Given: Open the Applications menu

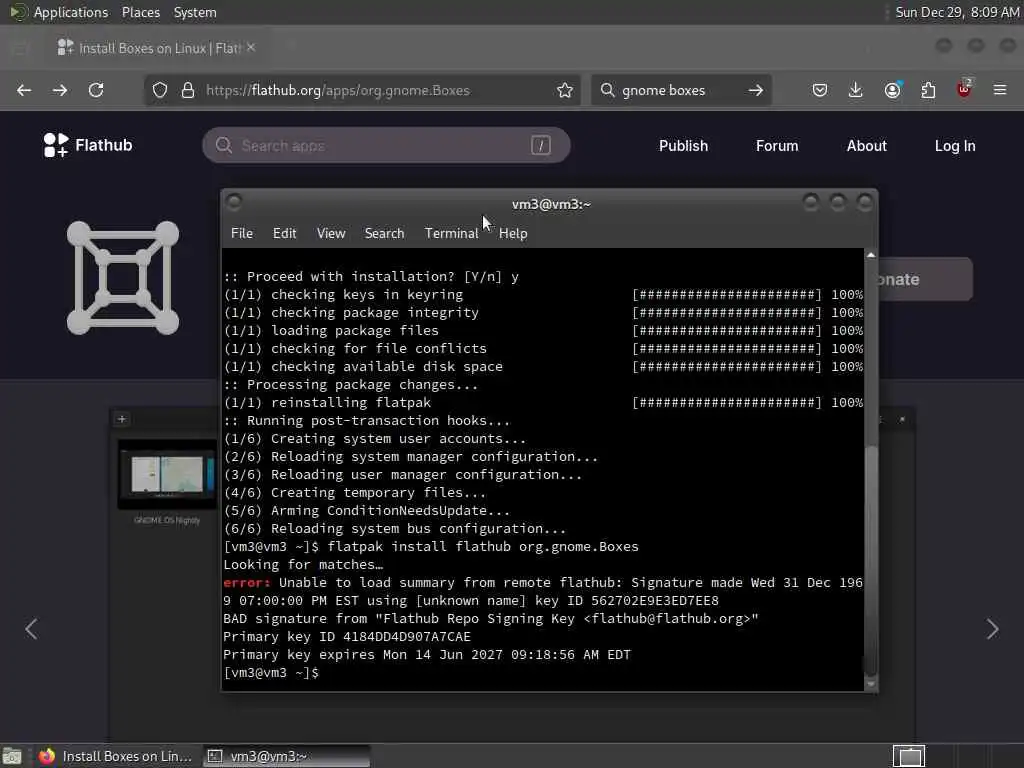Looking at the screenshot, I should 71,12.
